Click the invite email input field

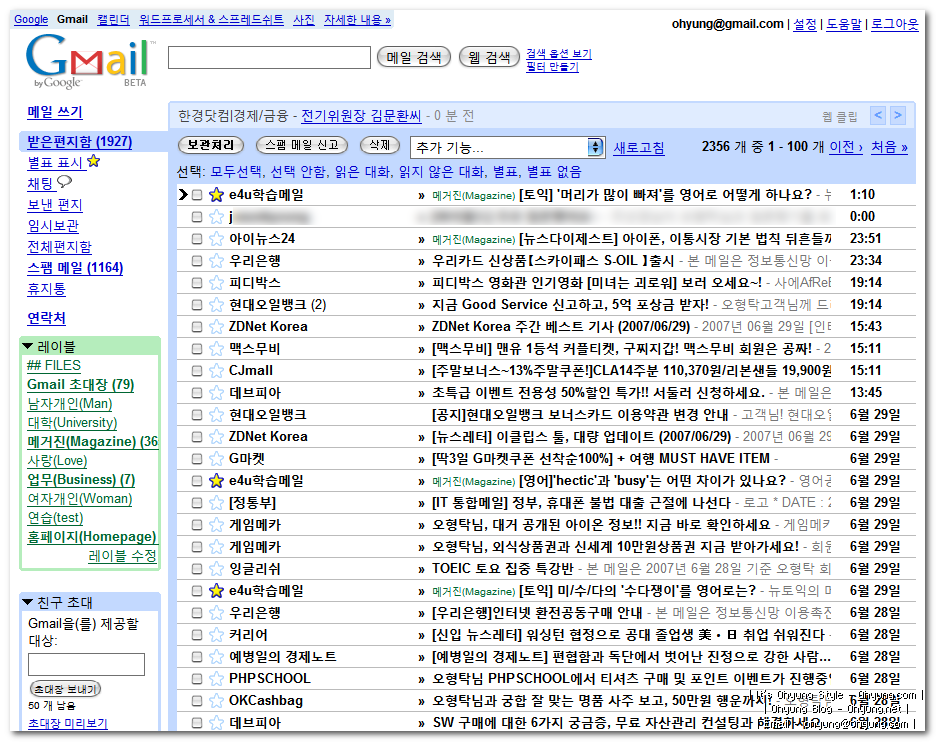87,664
